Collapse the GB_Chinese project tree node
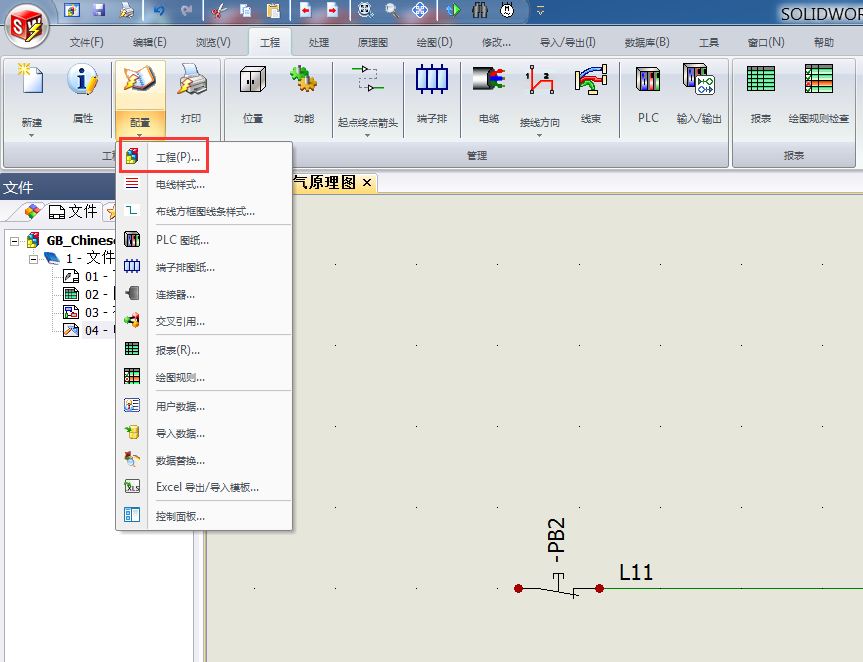 15,241
